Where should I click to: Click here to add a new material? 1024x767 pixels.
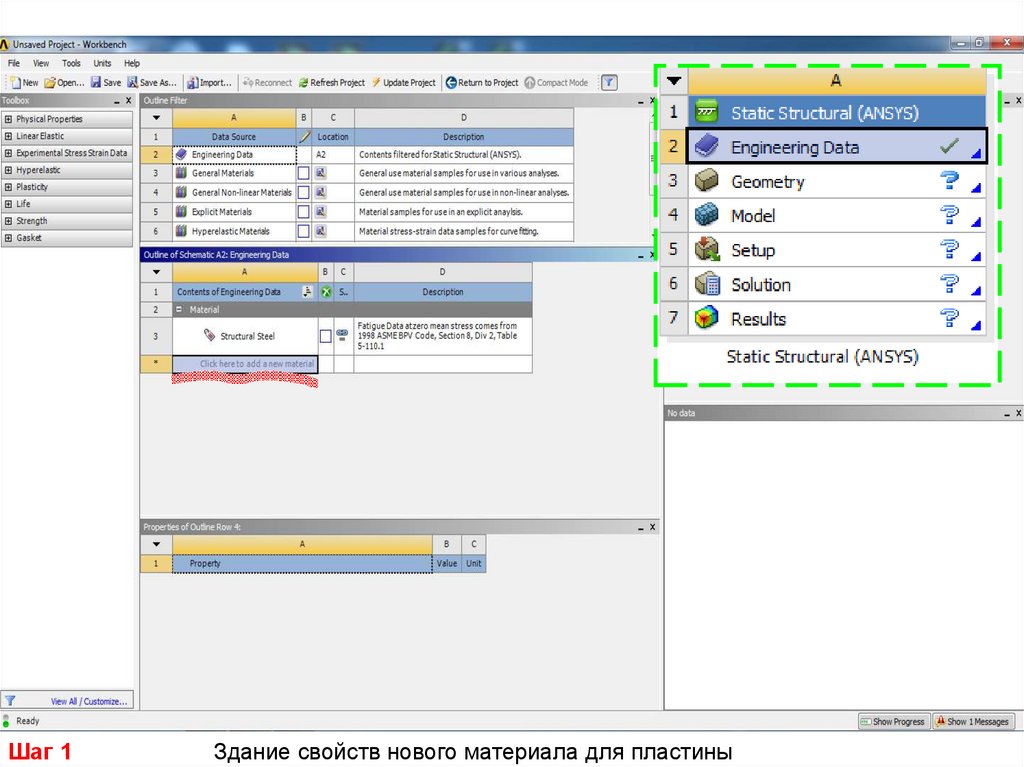245,364
